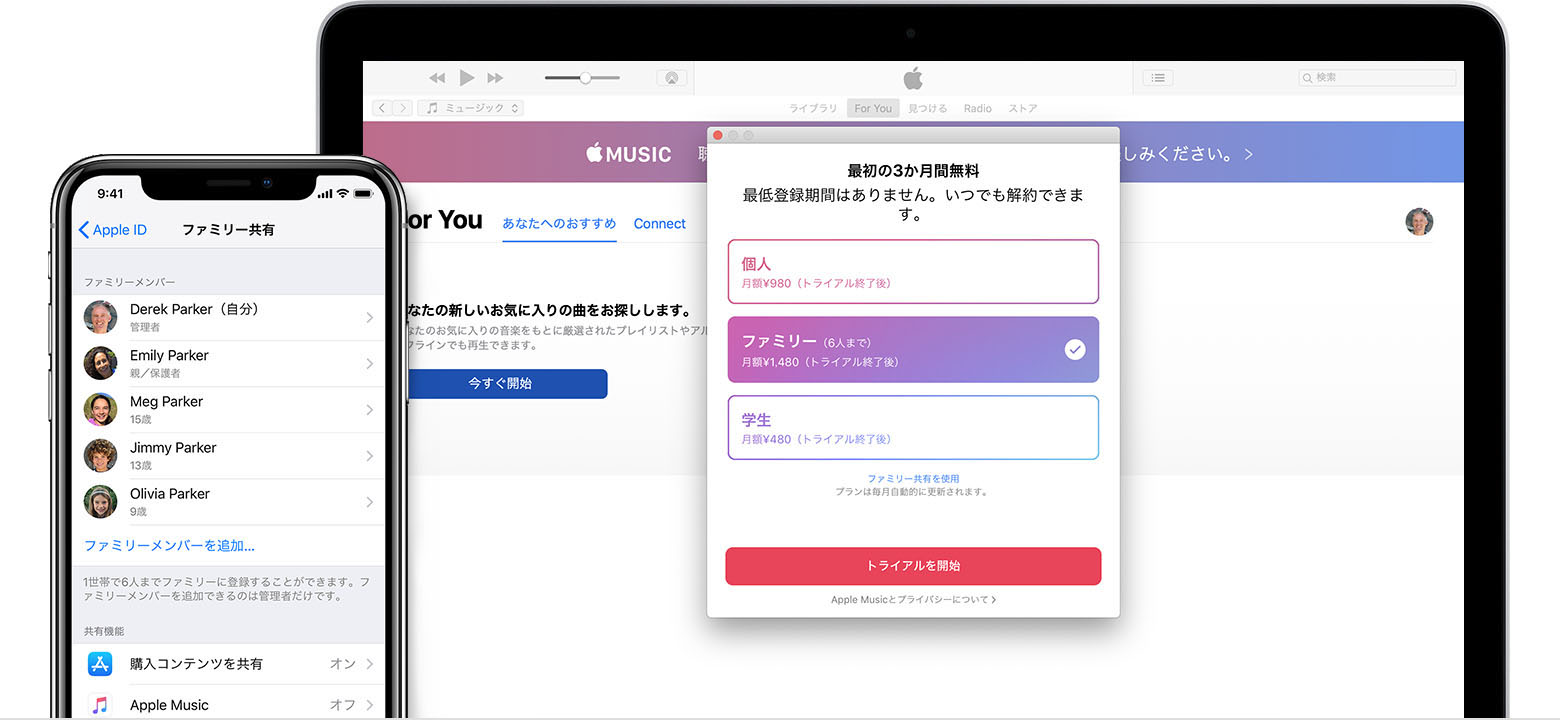The image size is (1560, 720).
Task: Open Jimmy Parker row chevron
Action: [x=369, y=456]
